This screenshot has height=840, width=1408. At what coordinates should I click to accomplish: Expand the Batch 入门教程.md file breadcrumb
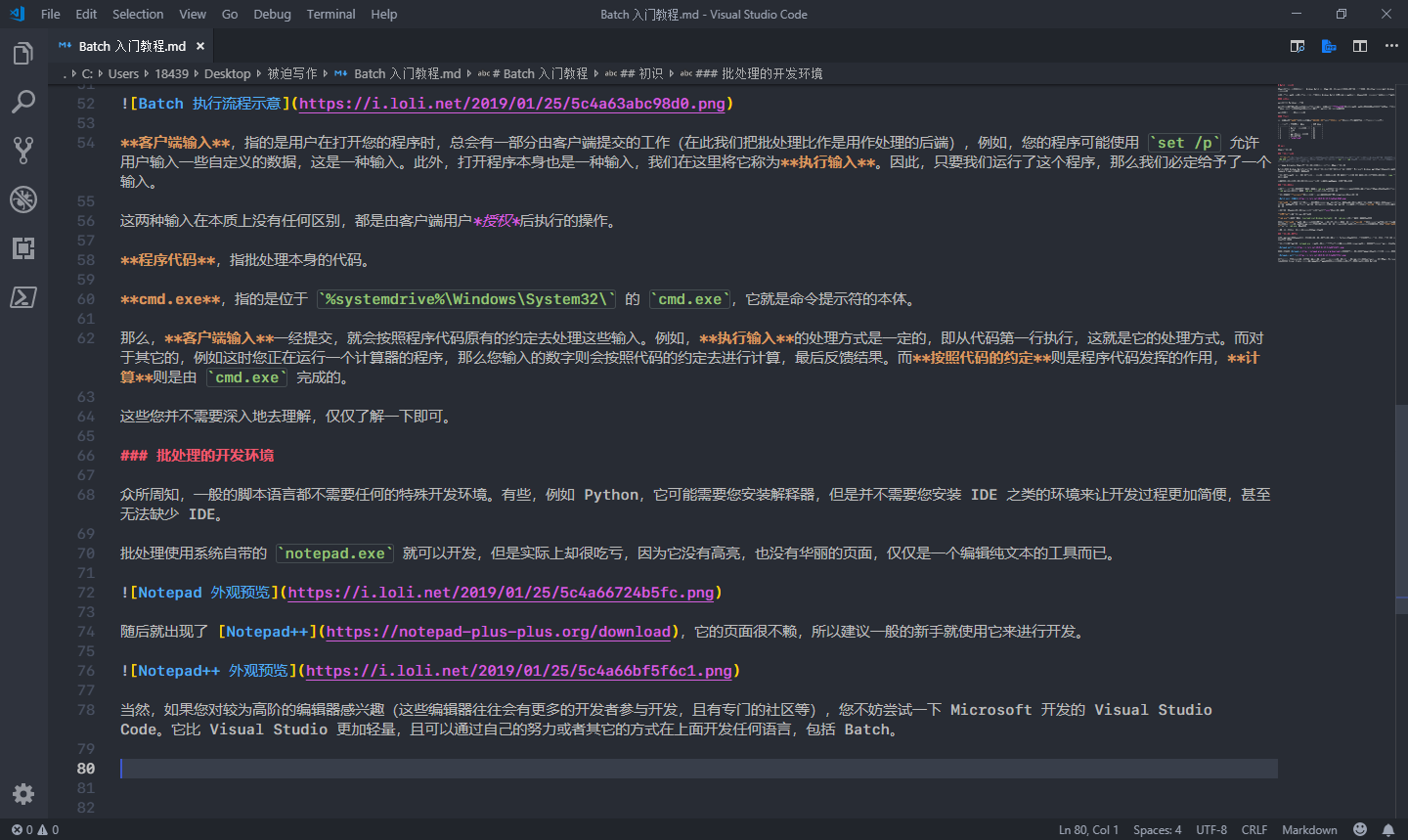[398, 73]
